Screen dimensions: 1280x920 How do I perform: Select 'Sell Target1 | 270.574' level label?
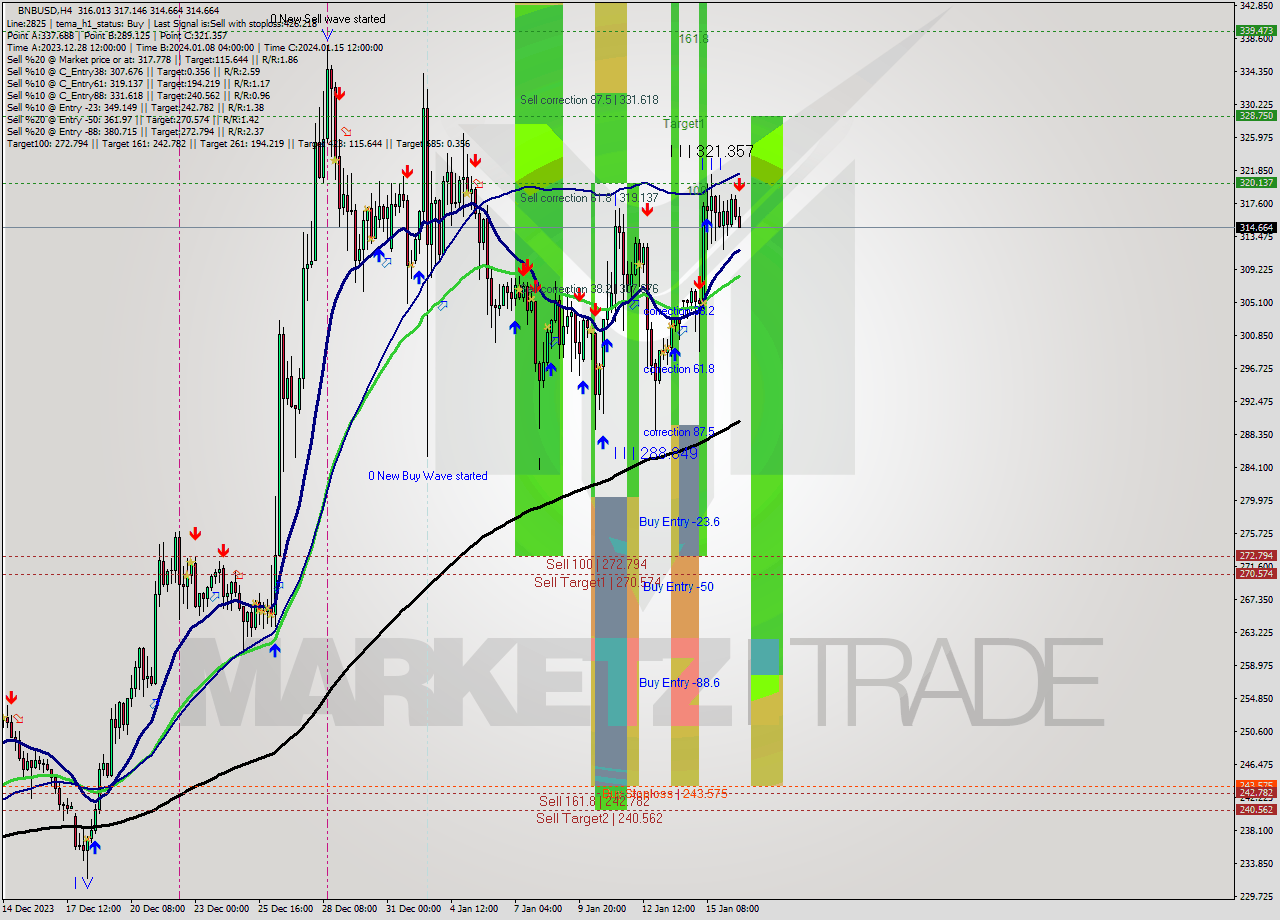(597, 582)
